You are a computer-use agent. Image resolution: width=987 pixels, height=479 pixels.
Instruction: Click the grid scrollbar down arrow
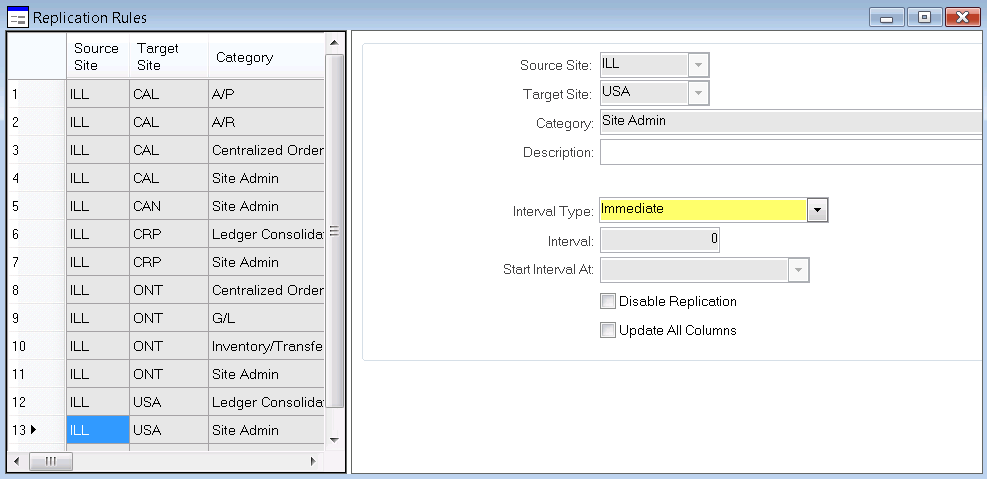click(x=335, y=438)
